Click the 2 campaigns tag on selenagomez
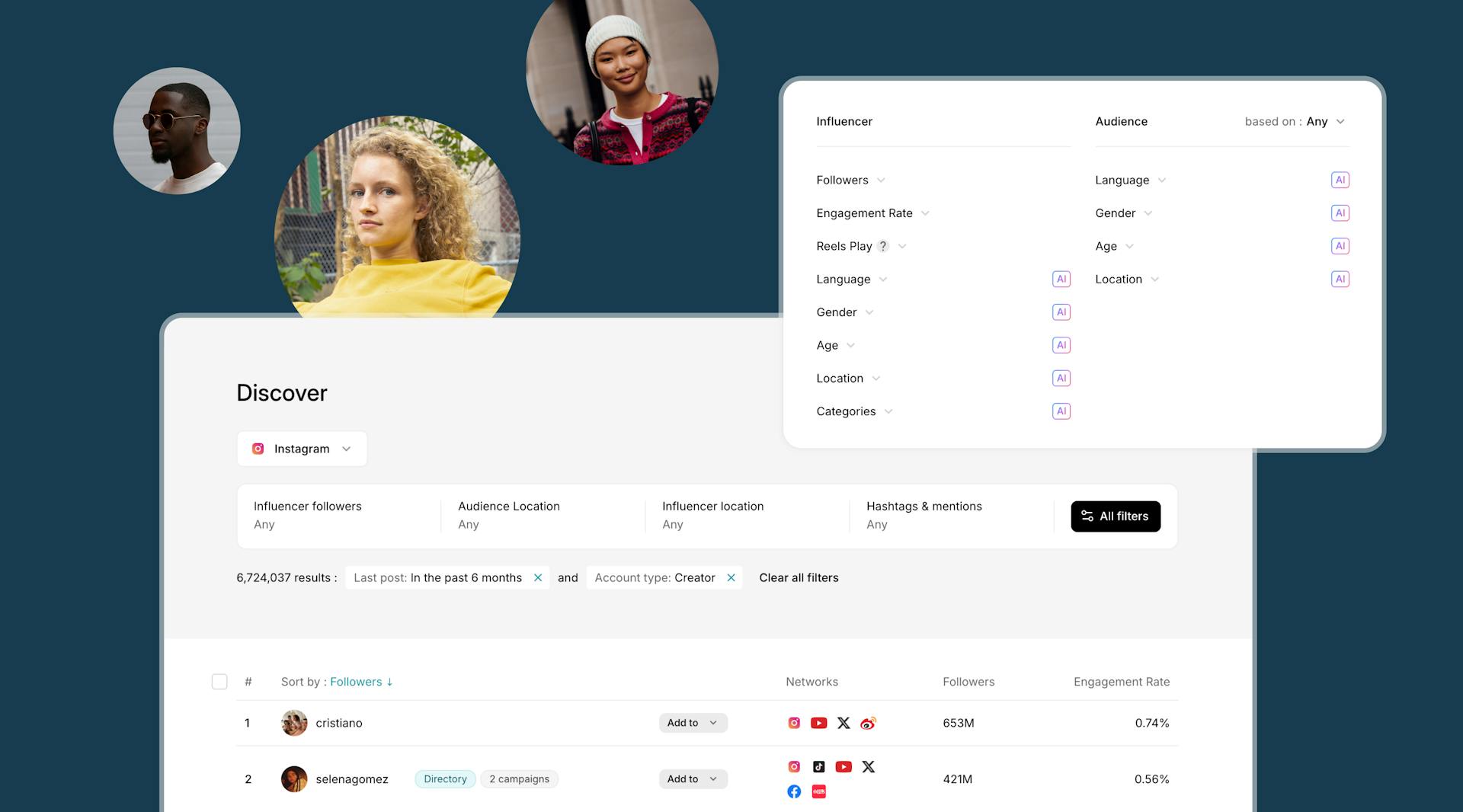The height and width of the screenshot is (812, 1463). point(519,779)
